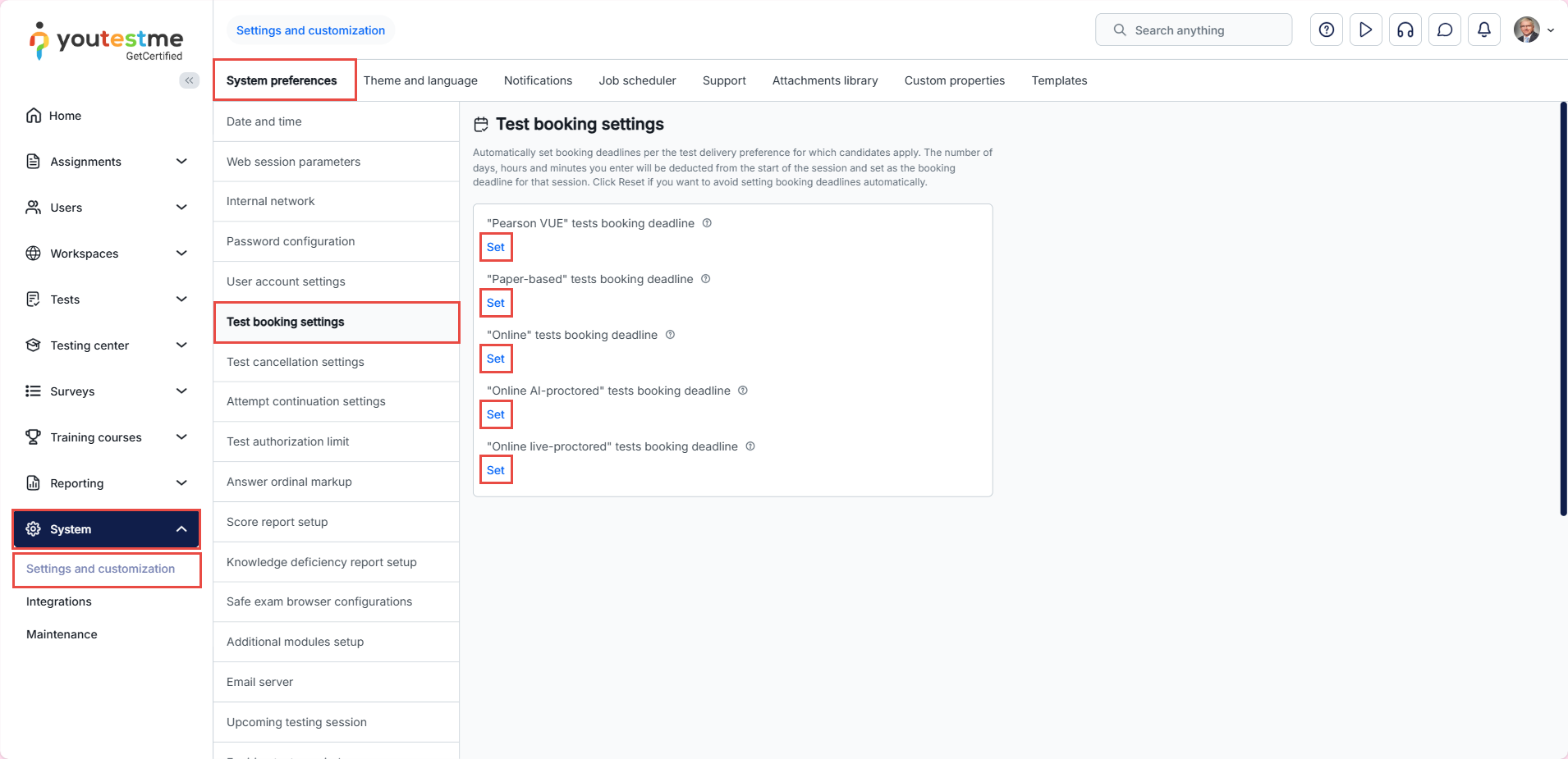
Task: Collapse the sidebar with double-chevron icon
Action: click(189, 80)
